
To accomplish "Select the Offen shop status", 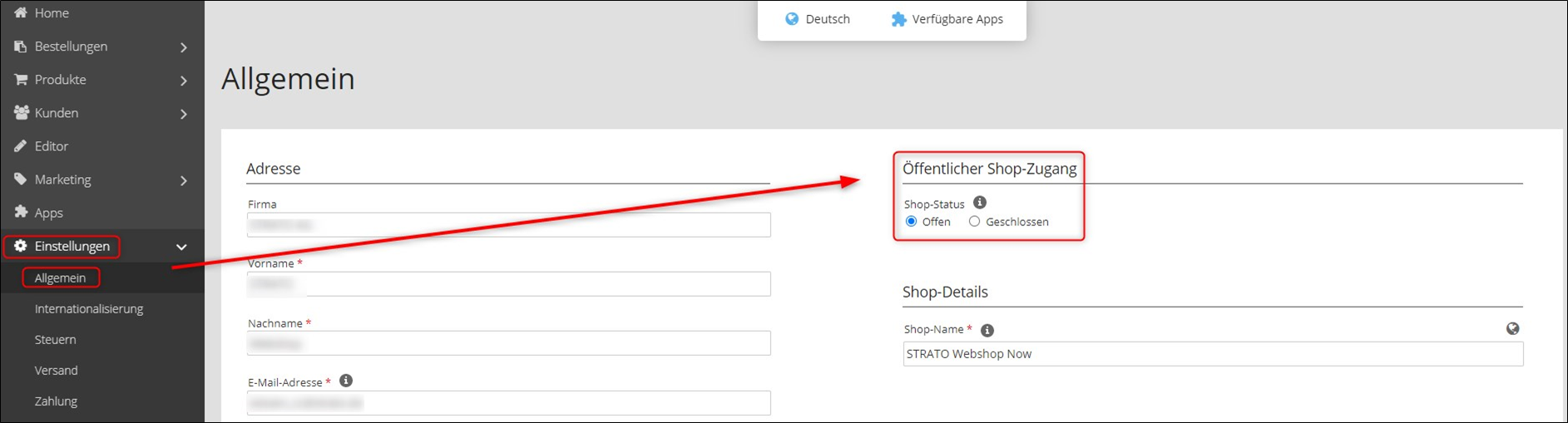I will pos(911,222).
